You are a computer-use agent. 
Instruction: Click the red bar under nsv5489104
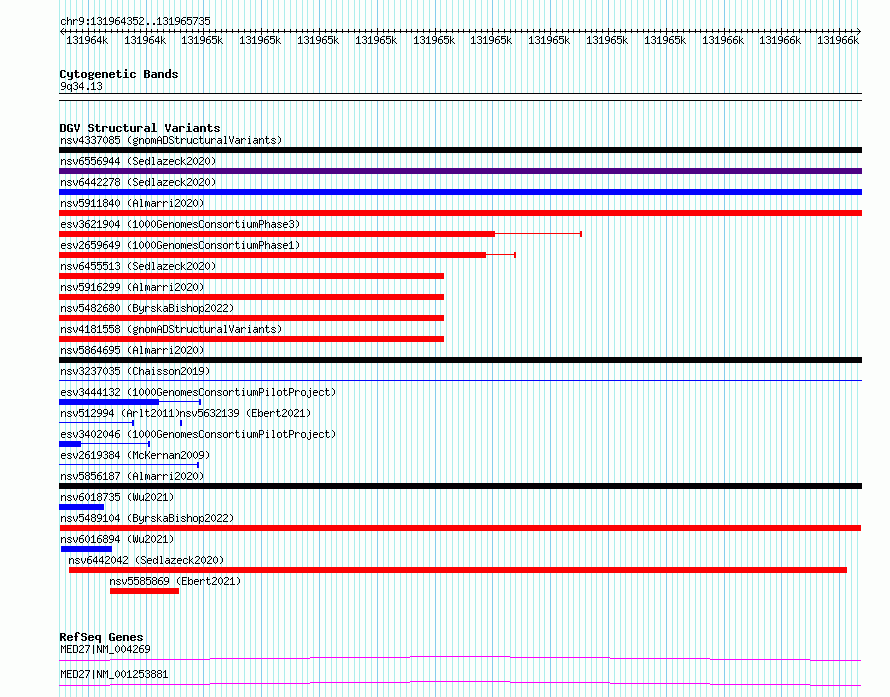460,528
